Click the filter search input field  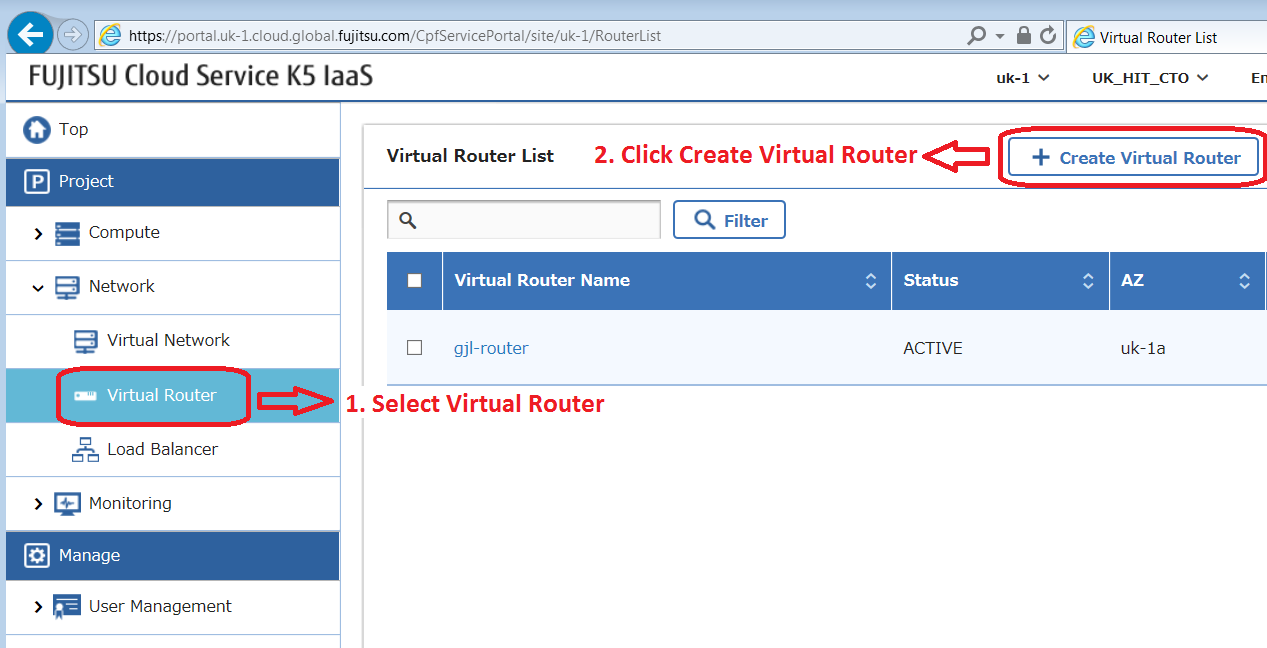coord(524,220)
